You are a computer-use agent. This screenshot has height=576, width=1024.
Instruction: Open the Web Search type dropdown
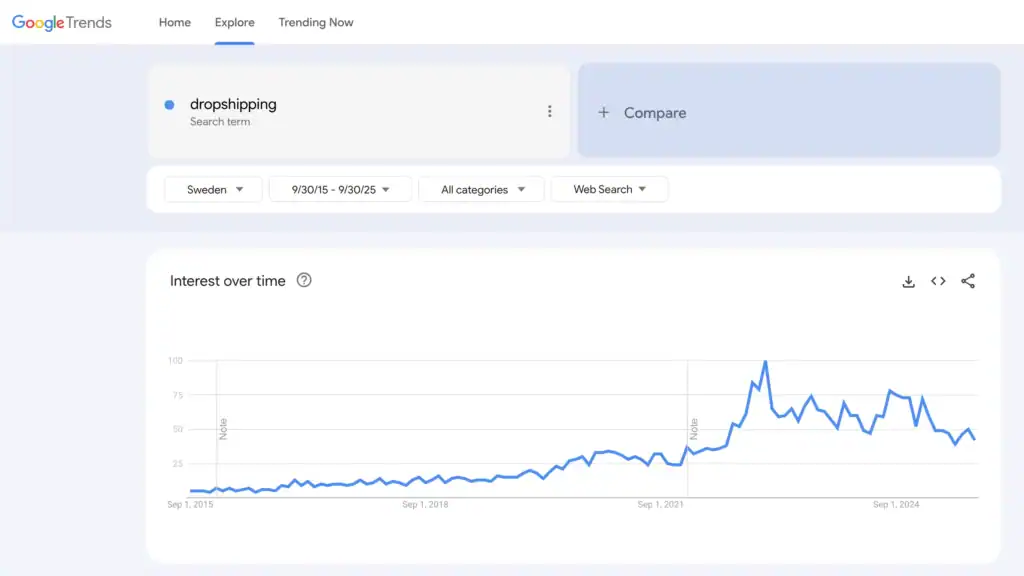609,189
